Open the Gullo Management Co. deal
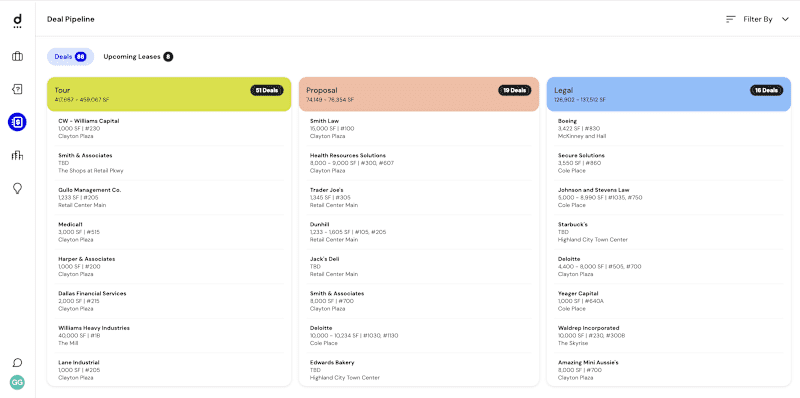The height and width of the screenshot is (398, 800). pos(170,197)
